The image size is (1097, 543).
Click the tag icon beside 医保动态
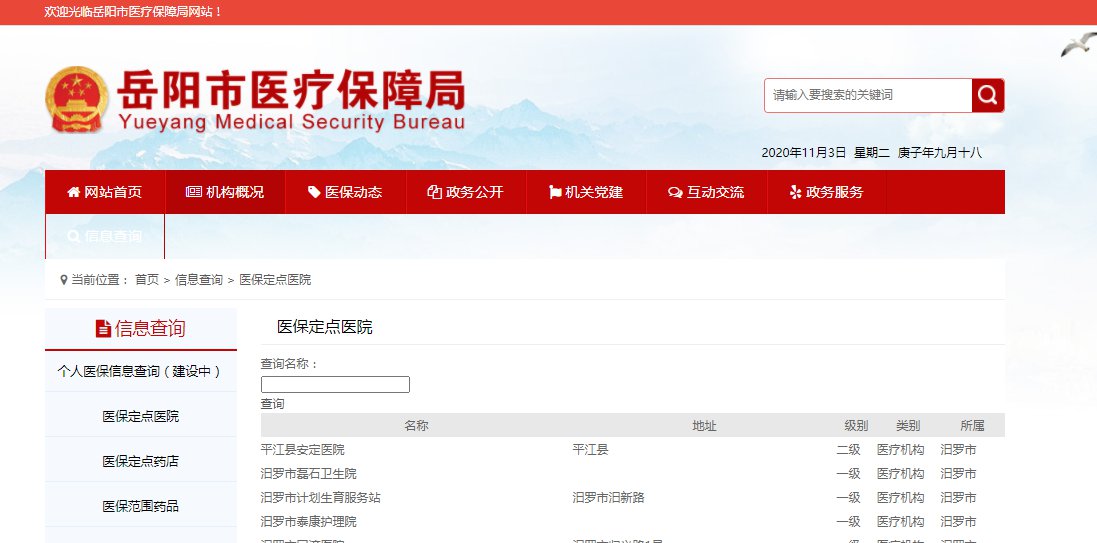click(314, 192)
